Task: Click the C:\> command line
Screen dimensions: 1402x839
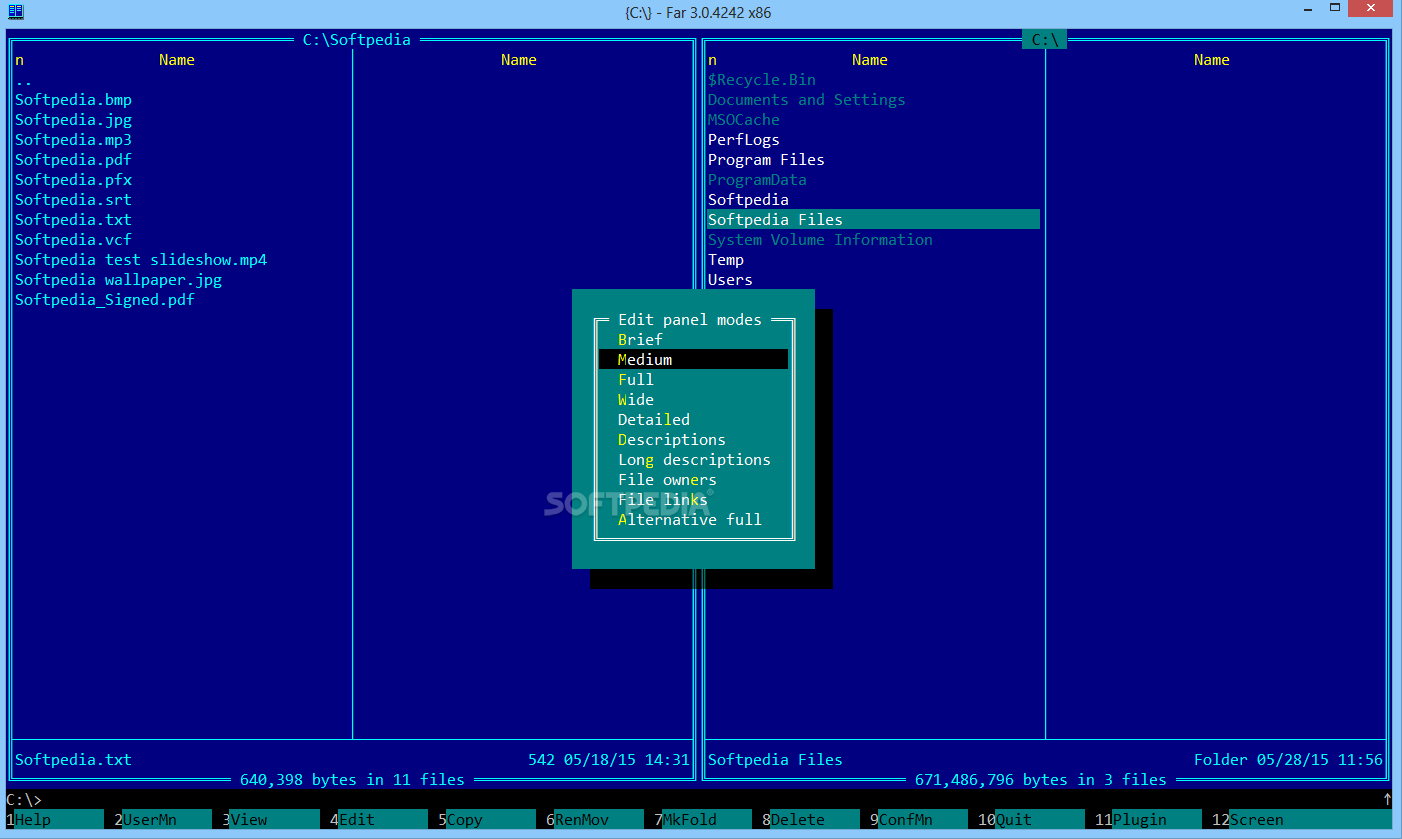Action: coord(700,800)
